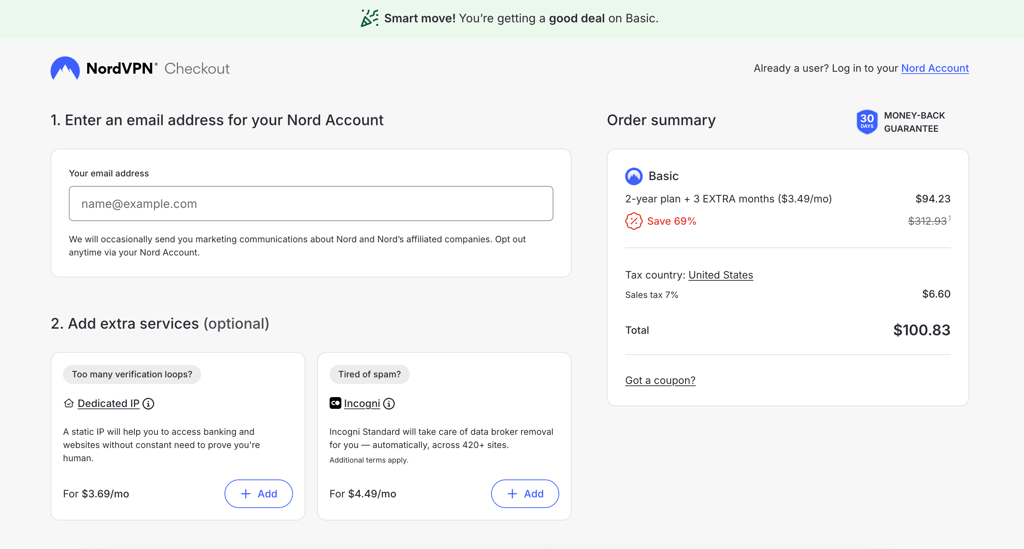This screenshot has width=1024, height=549.
Task: Click the Dedicated IP house icon
Action: [69, 403]
